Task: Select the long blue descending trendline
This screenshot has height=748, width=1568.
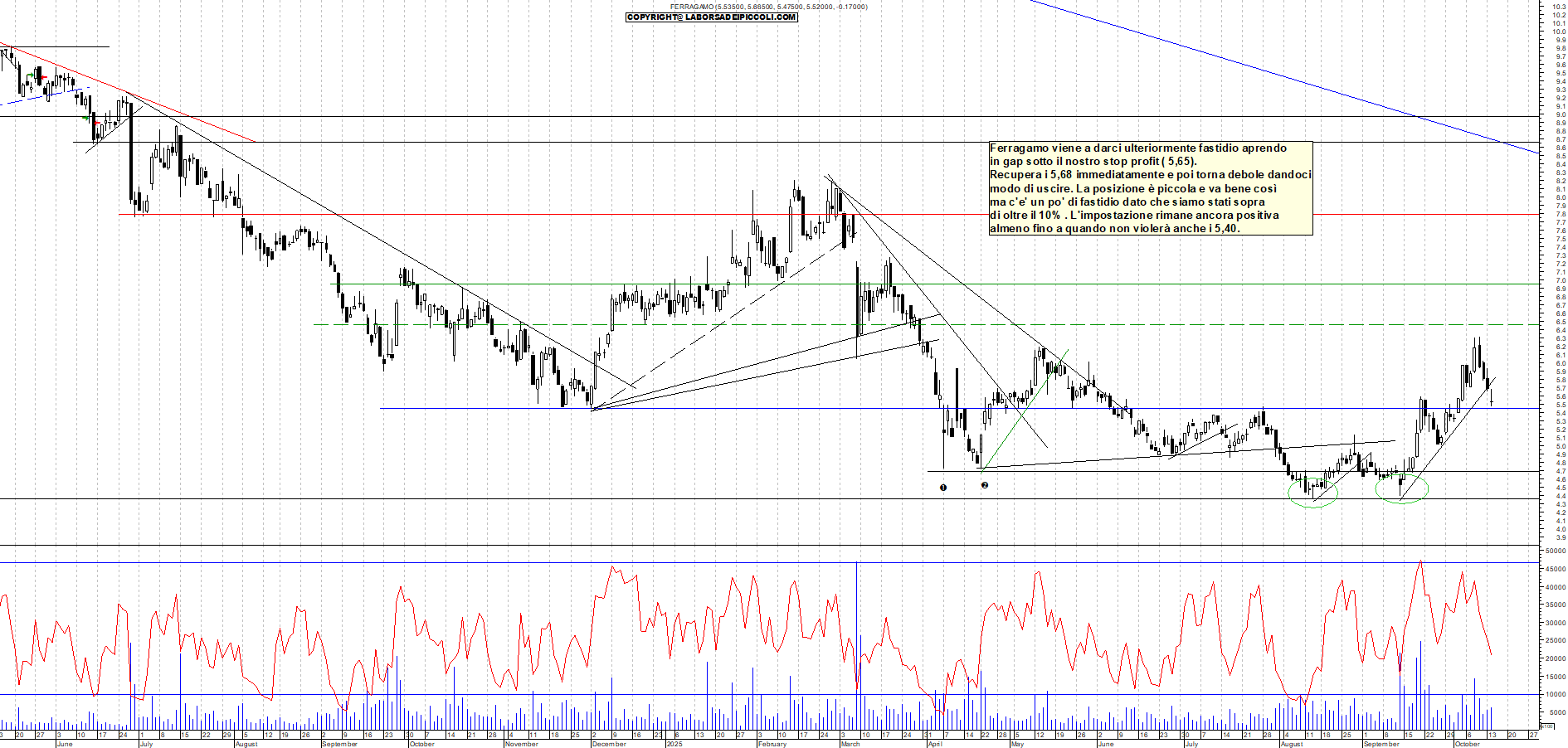Action: [1286, 78]
